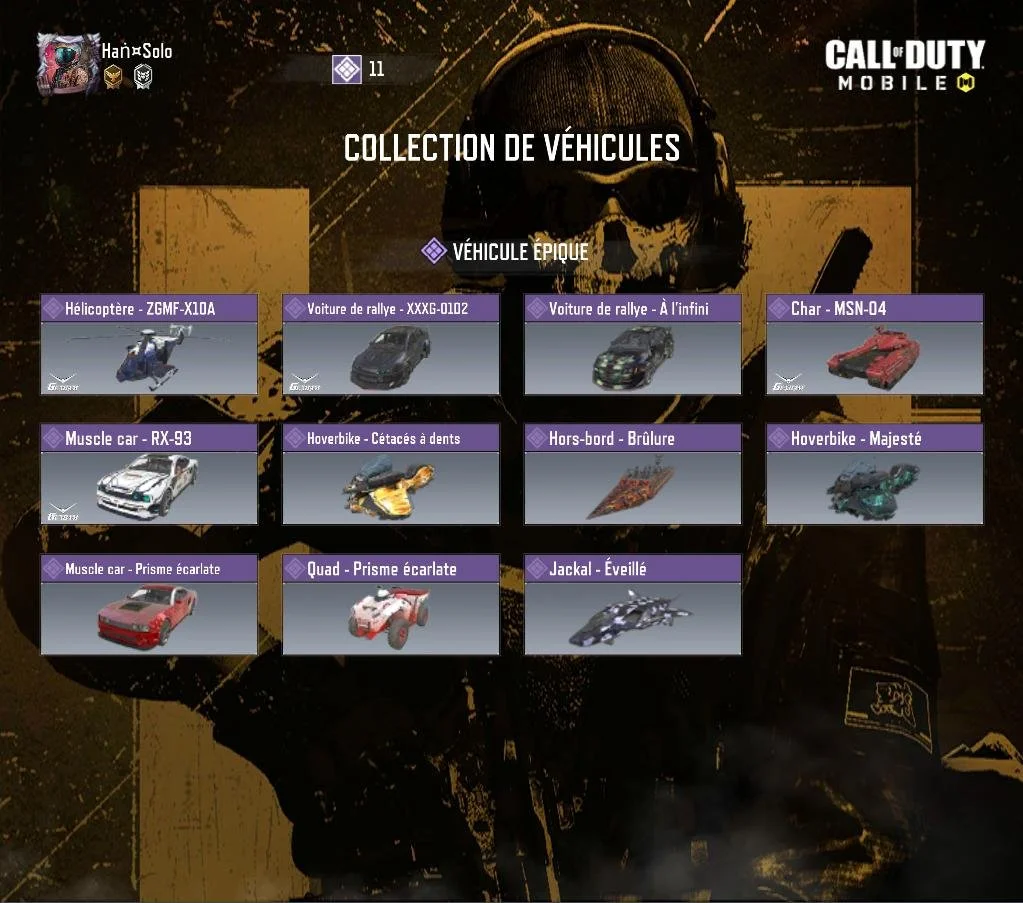The width and height of the screenshot is (1023, 903).
Task: Click the Hań Solo player avatar
Action: coord(68,64)
